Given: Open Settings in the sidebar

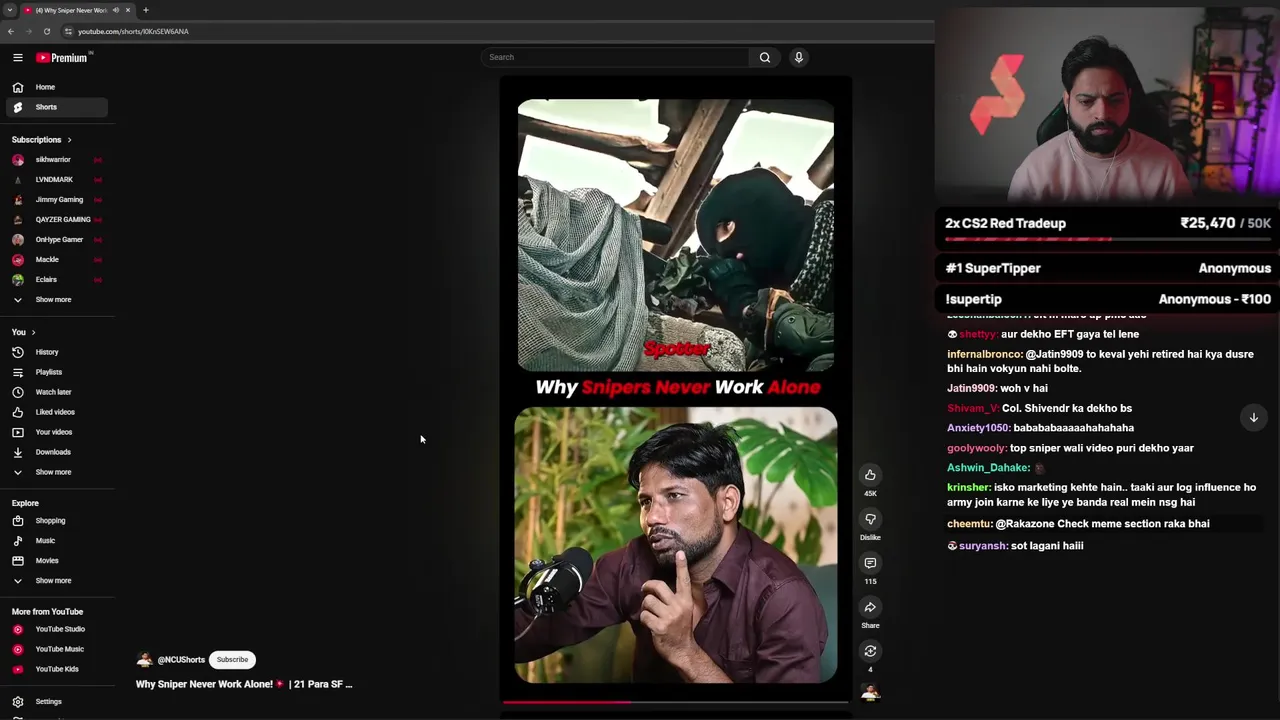Looking at the screenshot, I should (58, 702).
